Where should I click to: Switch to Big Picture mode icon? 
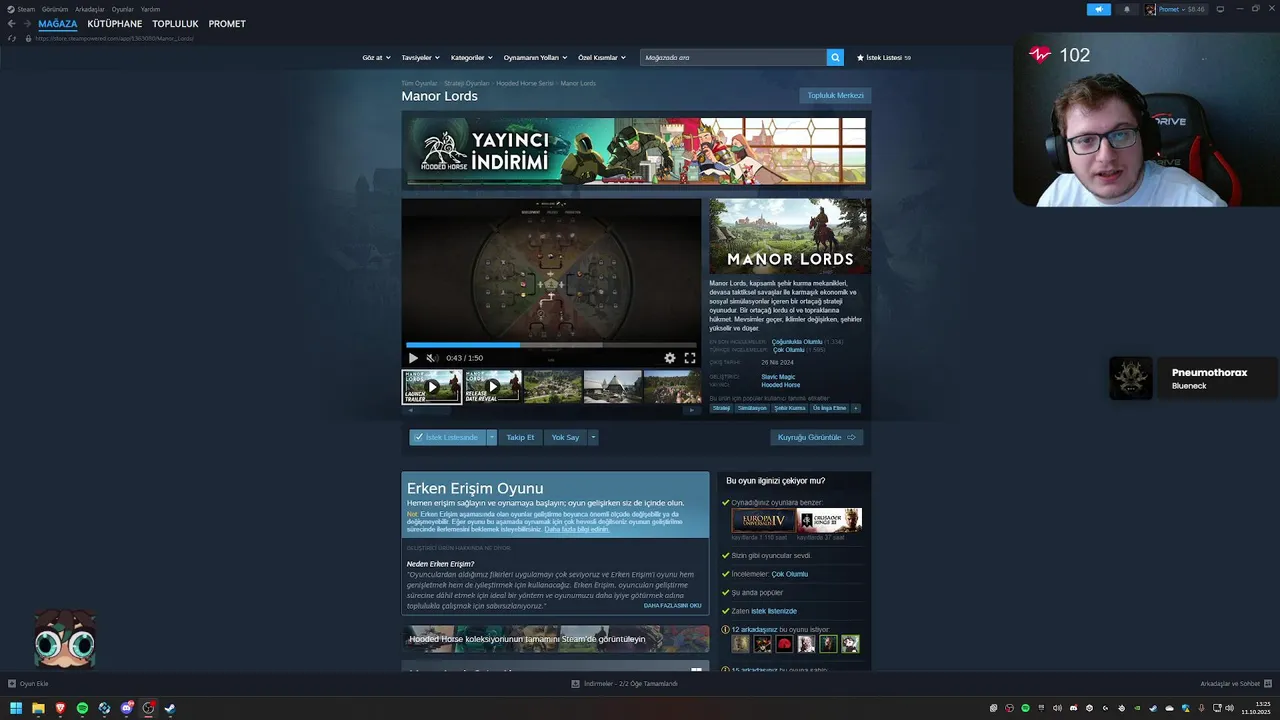(x=1220, y=9)
